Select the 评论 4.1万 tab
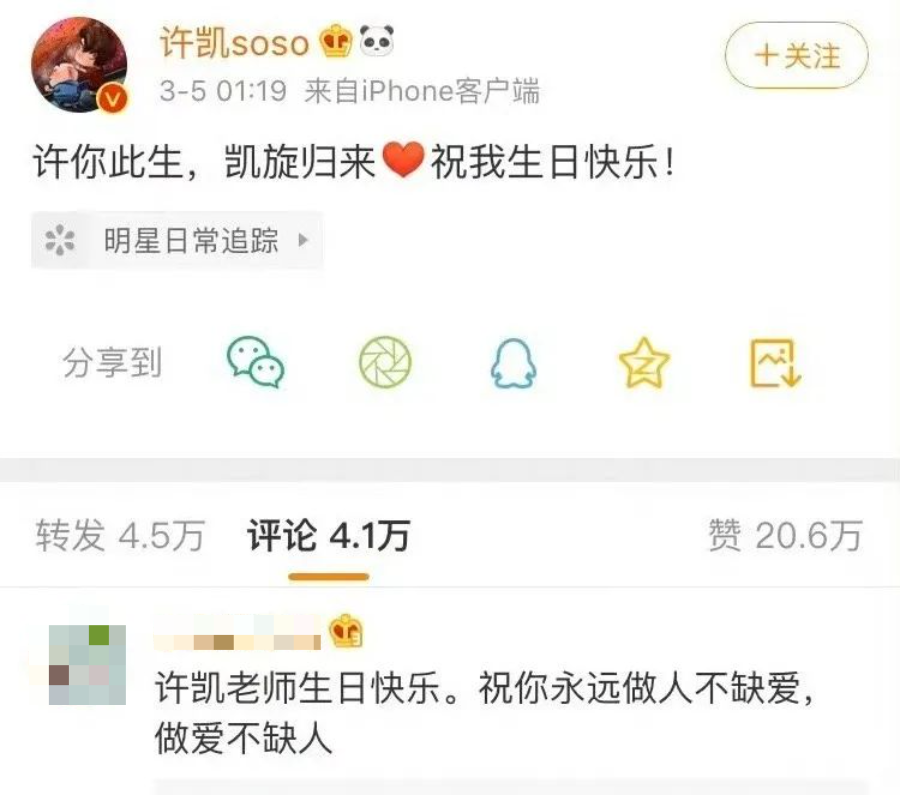Screen dimensions: 900x795 point(328,536)
